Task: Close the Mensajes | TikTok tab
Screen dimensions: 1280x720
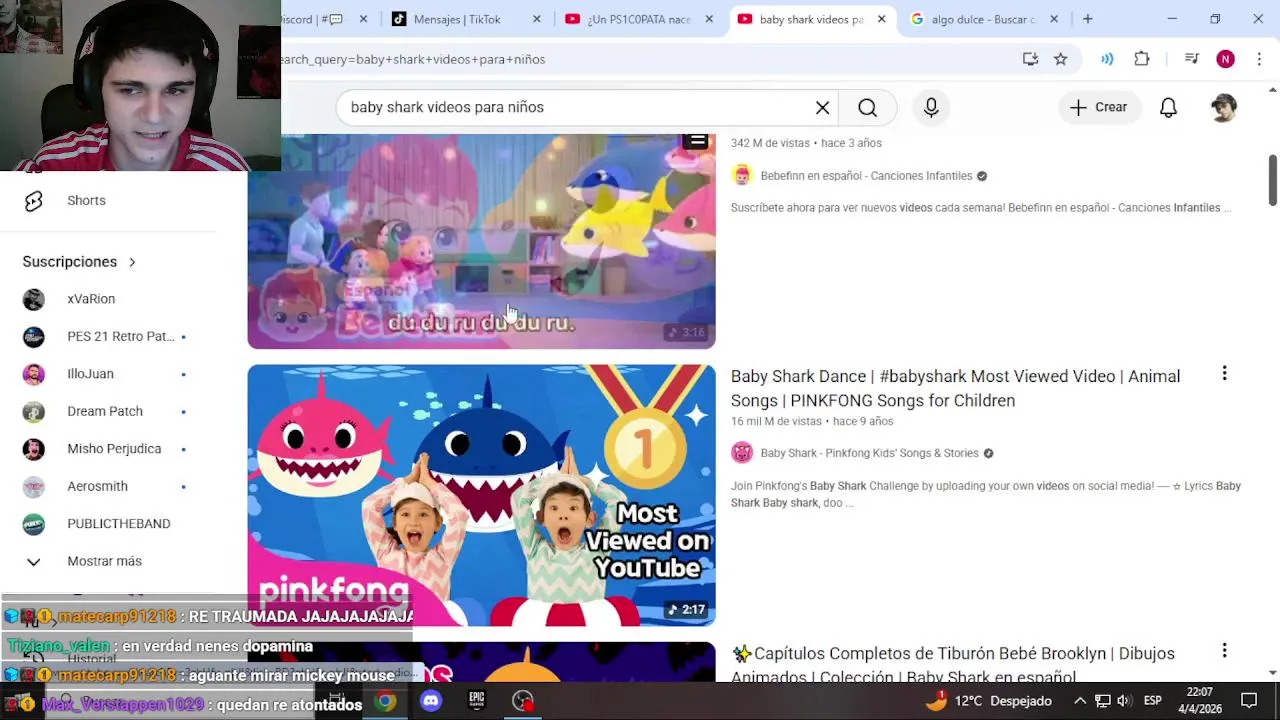Action: pyautogui.click(x=536, y=19)
